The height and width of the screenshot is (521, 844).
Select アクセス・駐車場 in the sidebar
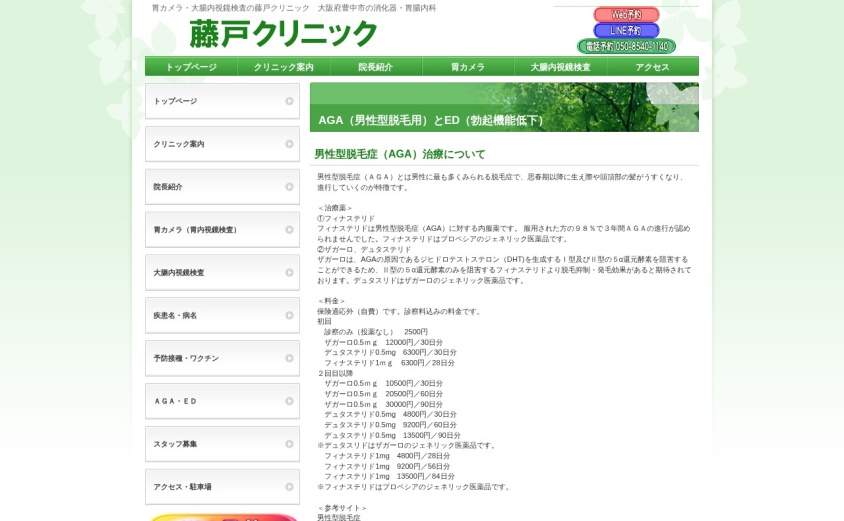coord(222,487)
